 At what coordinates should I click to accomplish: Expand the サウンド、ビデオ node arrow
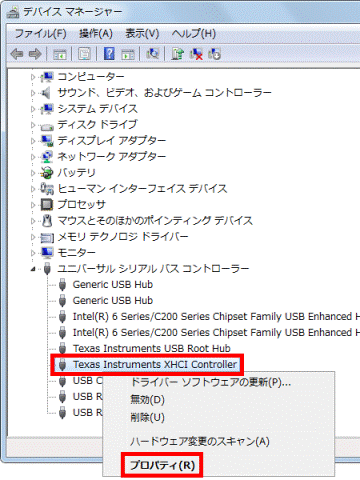click(33, 93)
